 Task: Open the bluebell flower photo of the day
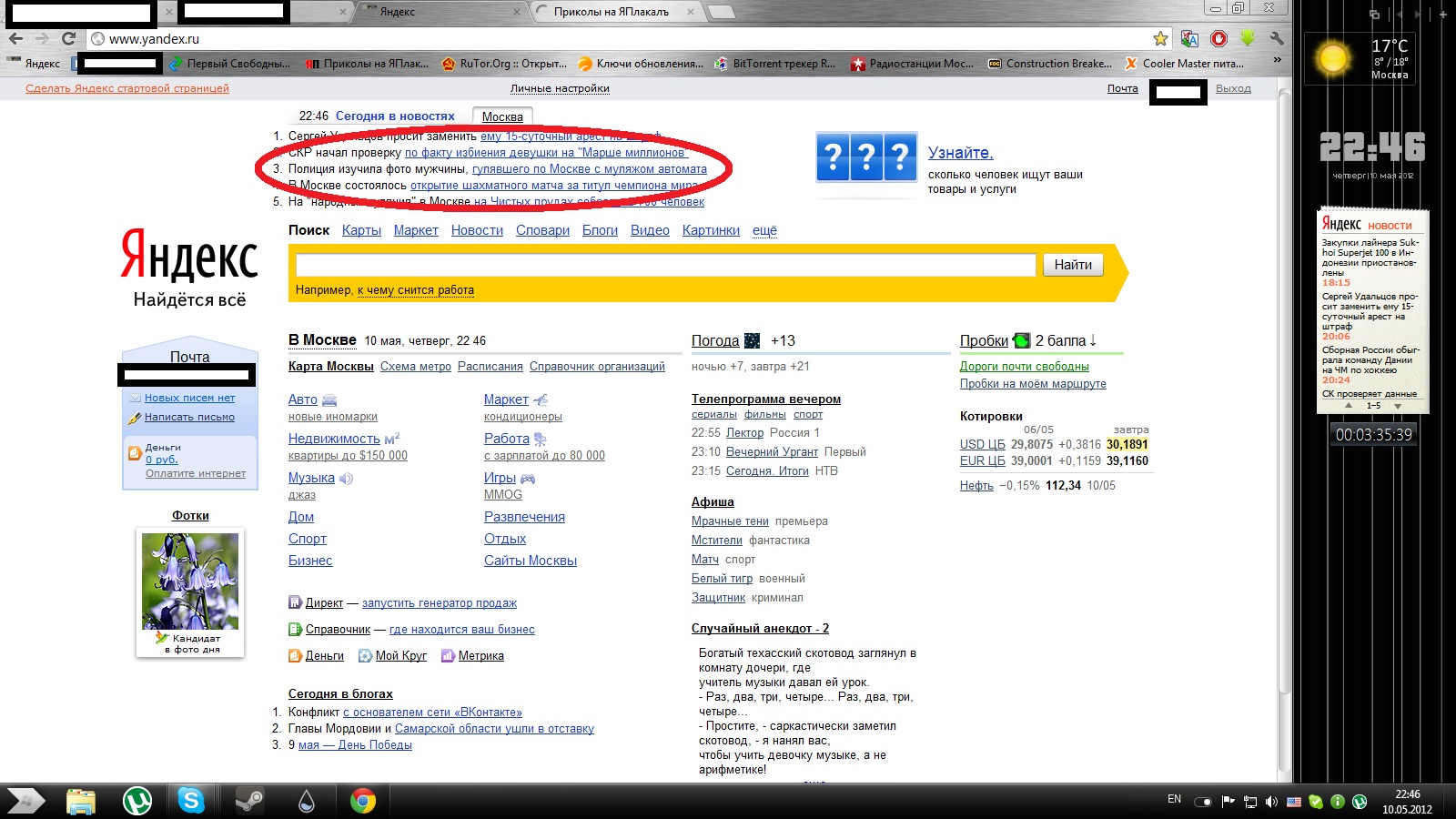pos(190,581)
